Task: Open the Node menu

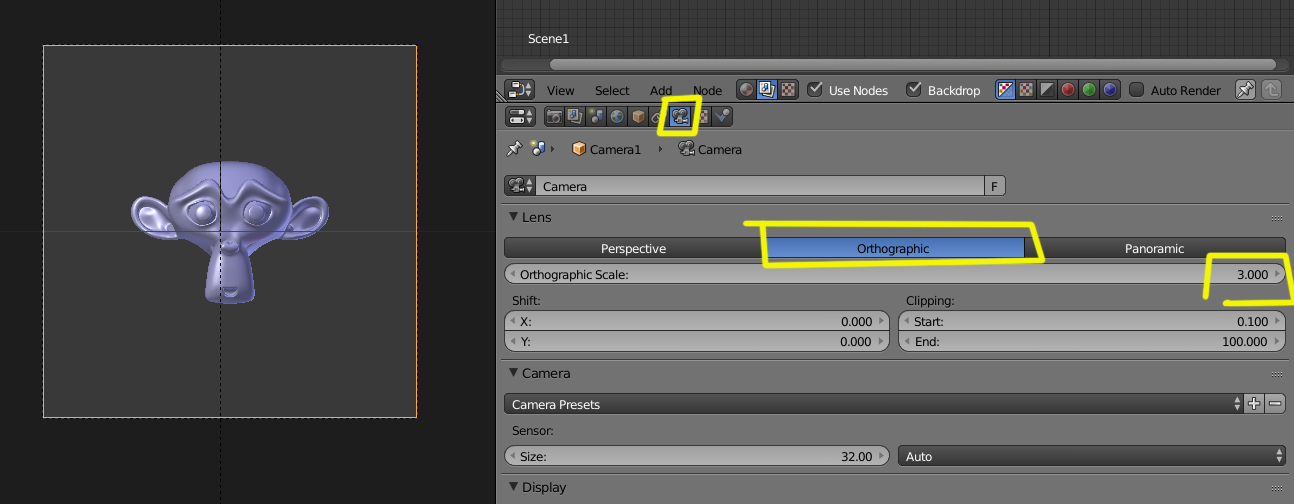Action: [707, 90]
